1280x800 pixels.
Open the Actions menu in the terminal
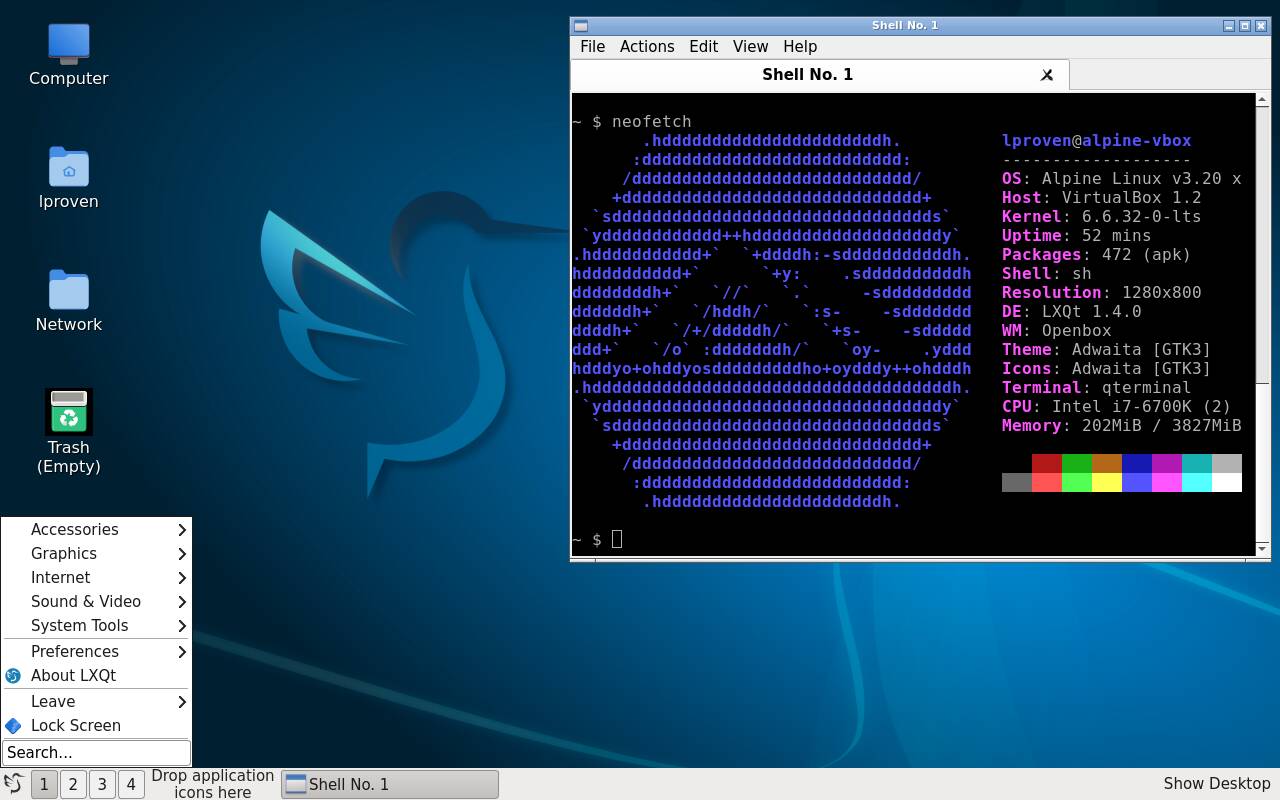(646, 46)
